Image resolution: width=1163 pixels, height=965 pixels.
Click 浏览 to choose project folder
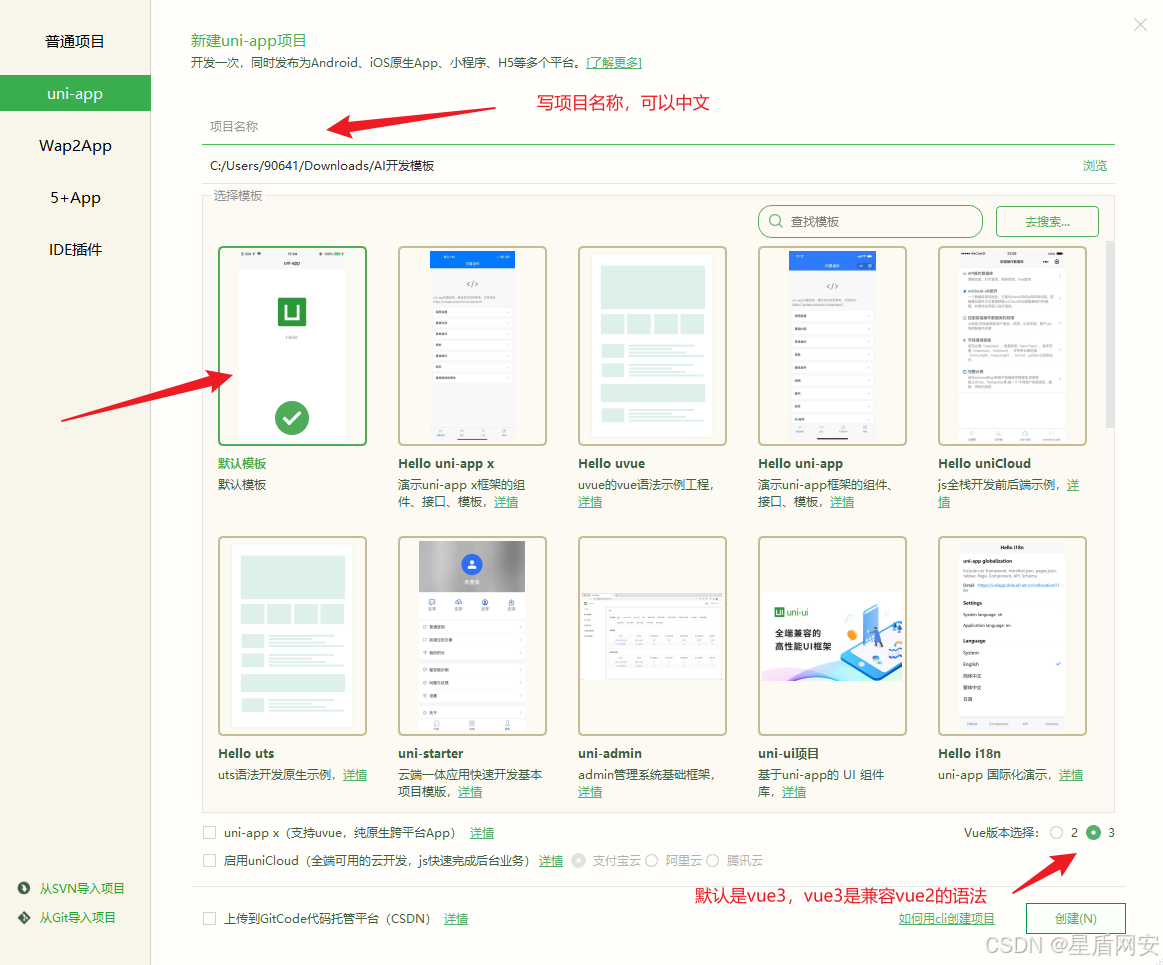coord(1094,165)
